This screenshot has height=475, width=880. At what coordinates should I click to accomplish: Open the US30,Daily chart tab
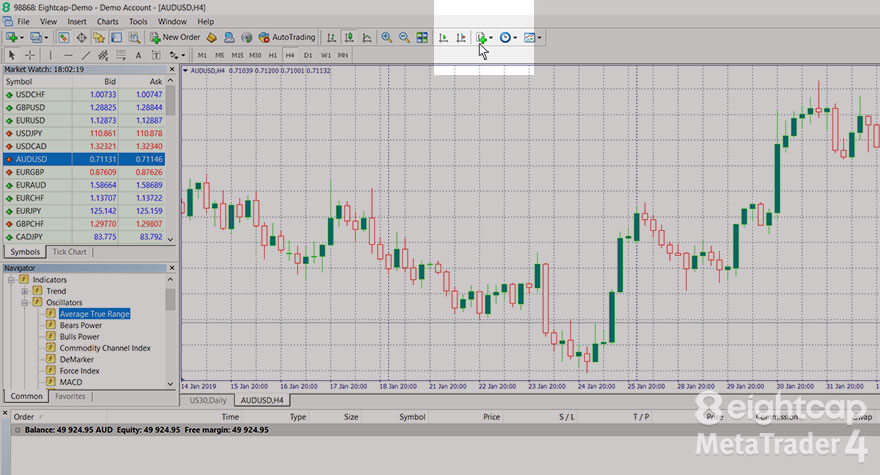point(208,400)
